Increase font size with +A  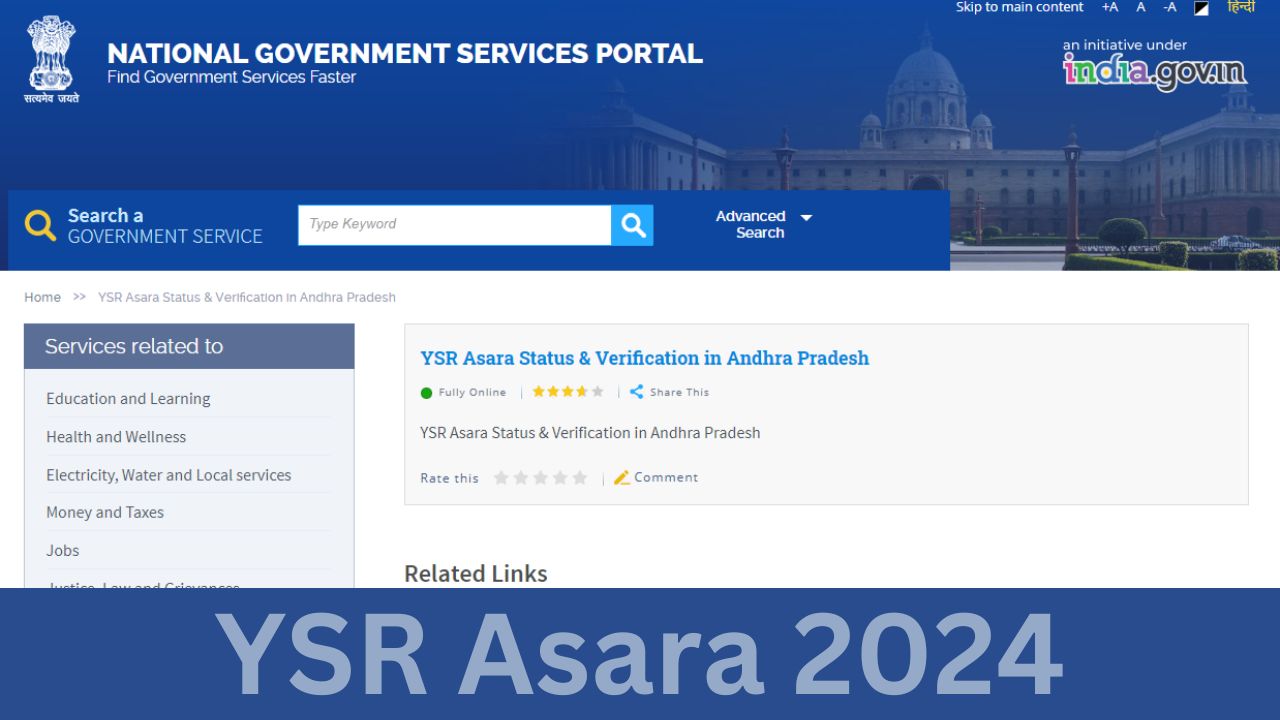[1109, 7]
